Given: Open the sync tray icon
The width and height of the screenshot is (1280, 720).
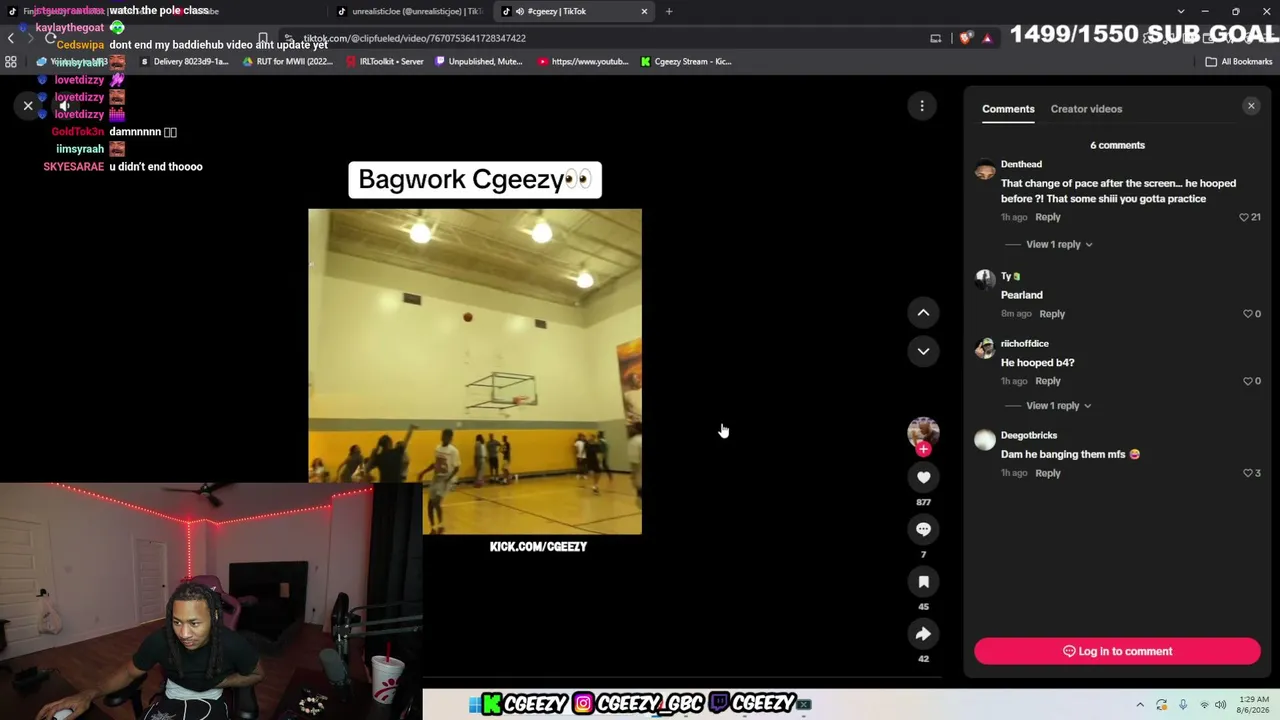Looking at the screenshot, I should 1161,705.
